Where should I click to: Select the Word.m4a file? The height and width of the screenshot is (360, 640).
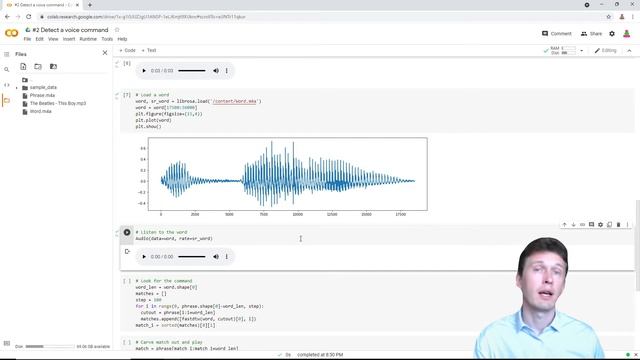click(x=40, y=111)
